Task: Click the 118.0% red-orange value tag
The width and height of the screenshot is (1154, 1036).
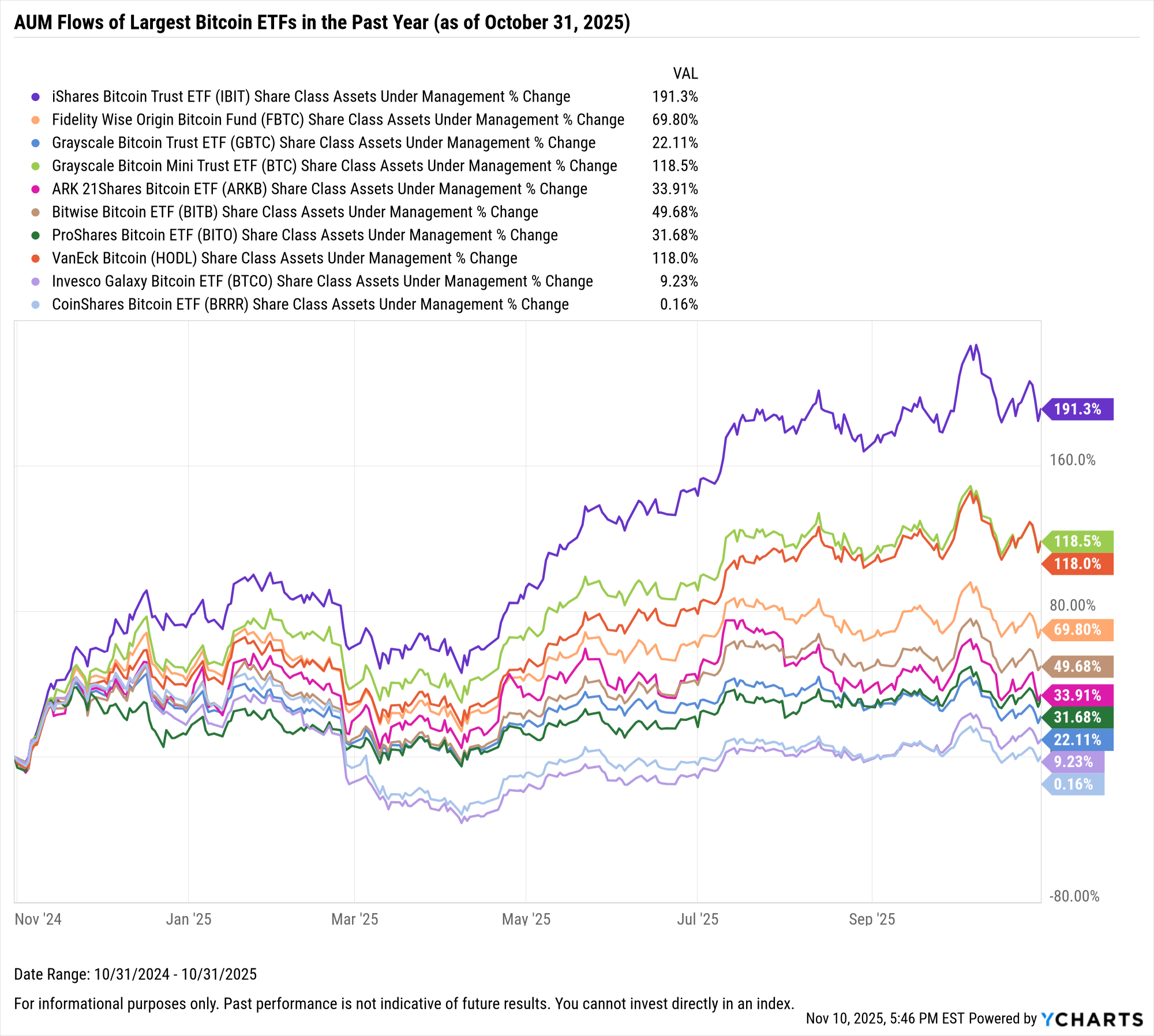Action: click(1077, 564)
